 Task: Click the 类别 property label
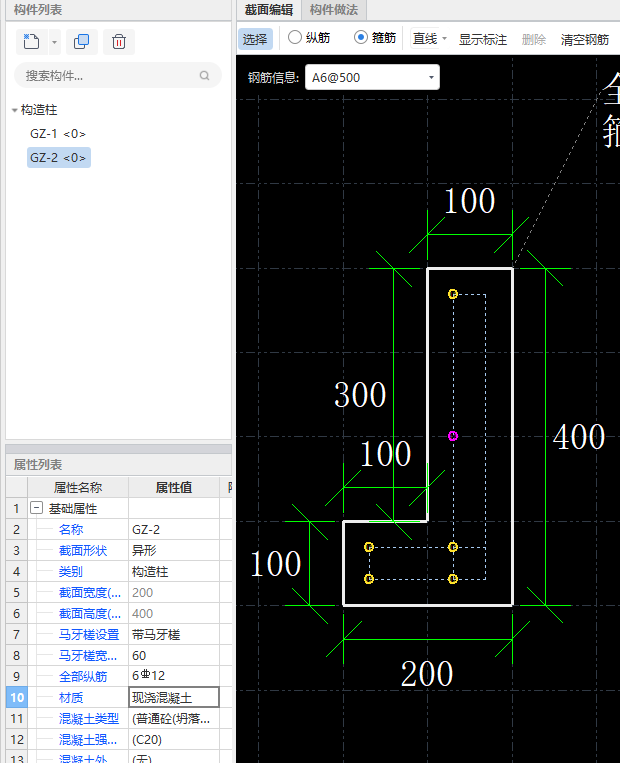(x=71, y=571)
